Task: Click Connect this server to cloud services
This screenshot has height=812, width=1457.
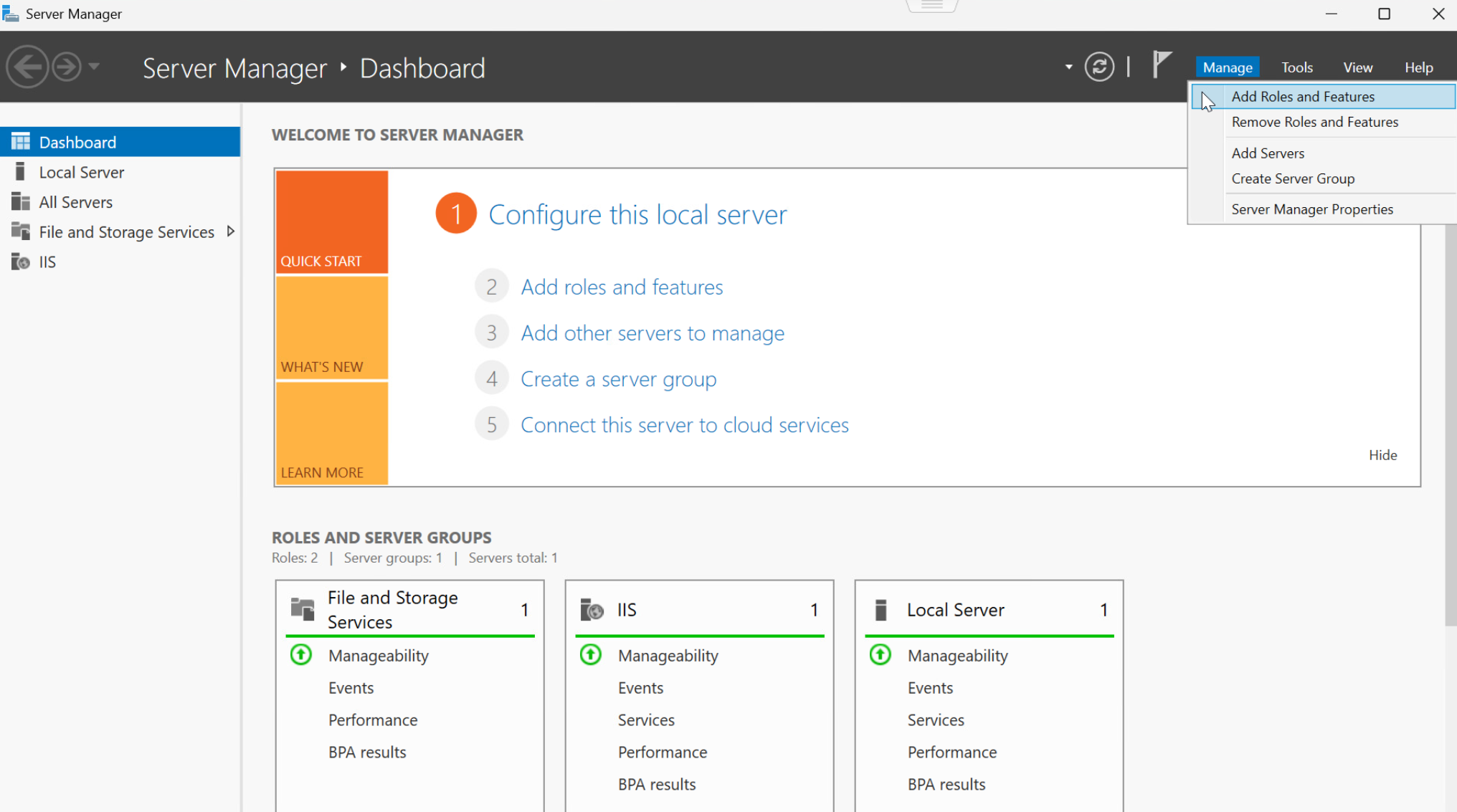Action: point(684,425)
